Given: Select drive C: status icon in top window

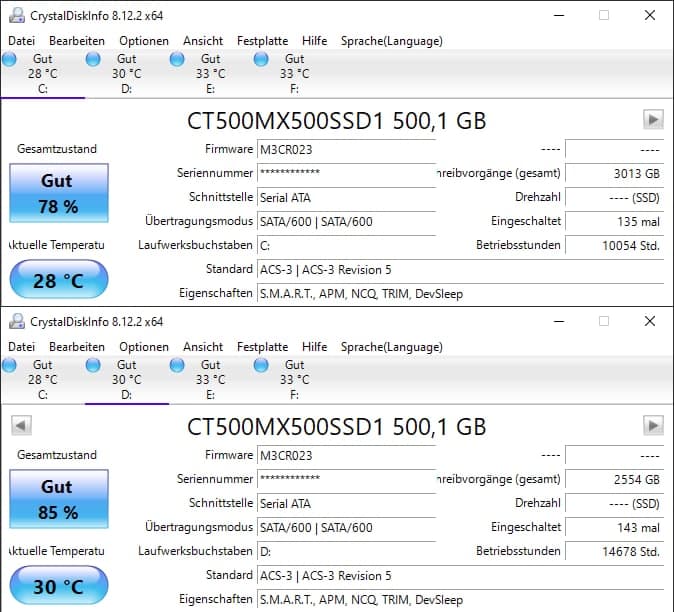Looking at the screenshot, I should [9, 59].
